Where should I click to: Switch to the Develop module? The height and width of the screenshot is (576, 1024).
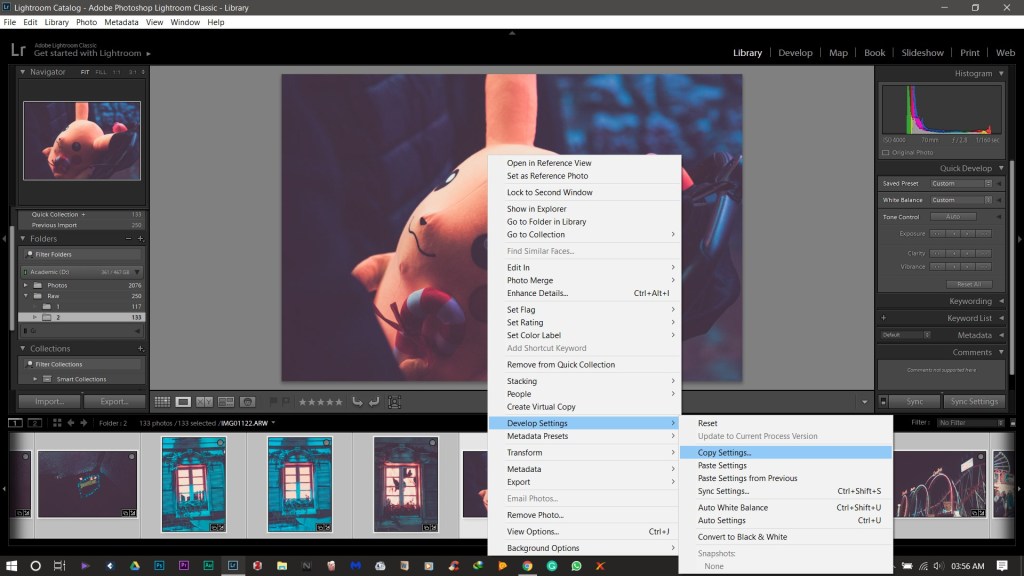point(795,53)
